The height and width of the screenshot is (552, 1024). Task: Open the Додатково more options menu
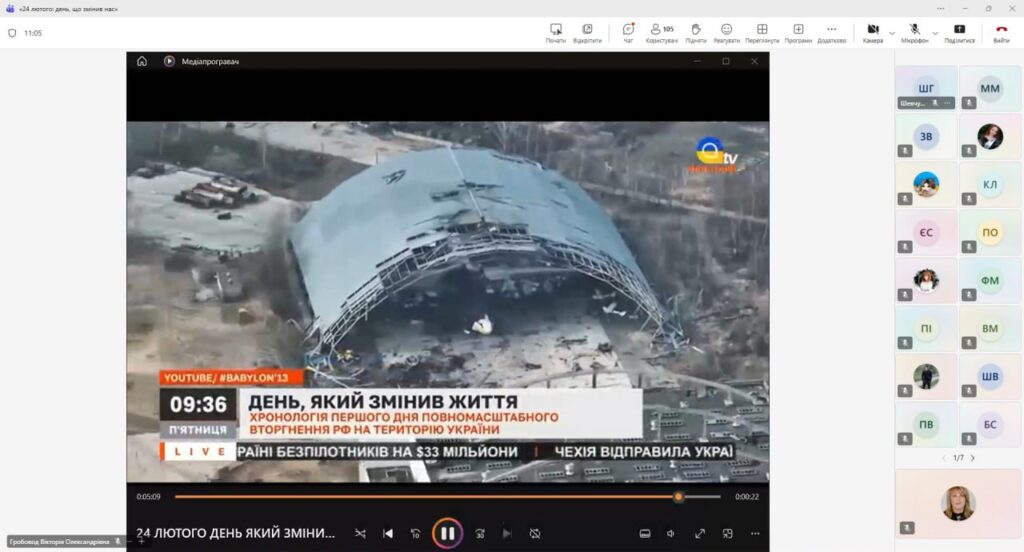coord(831,32)
